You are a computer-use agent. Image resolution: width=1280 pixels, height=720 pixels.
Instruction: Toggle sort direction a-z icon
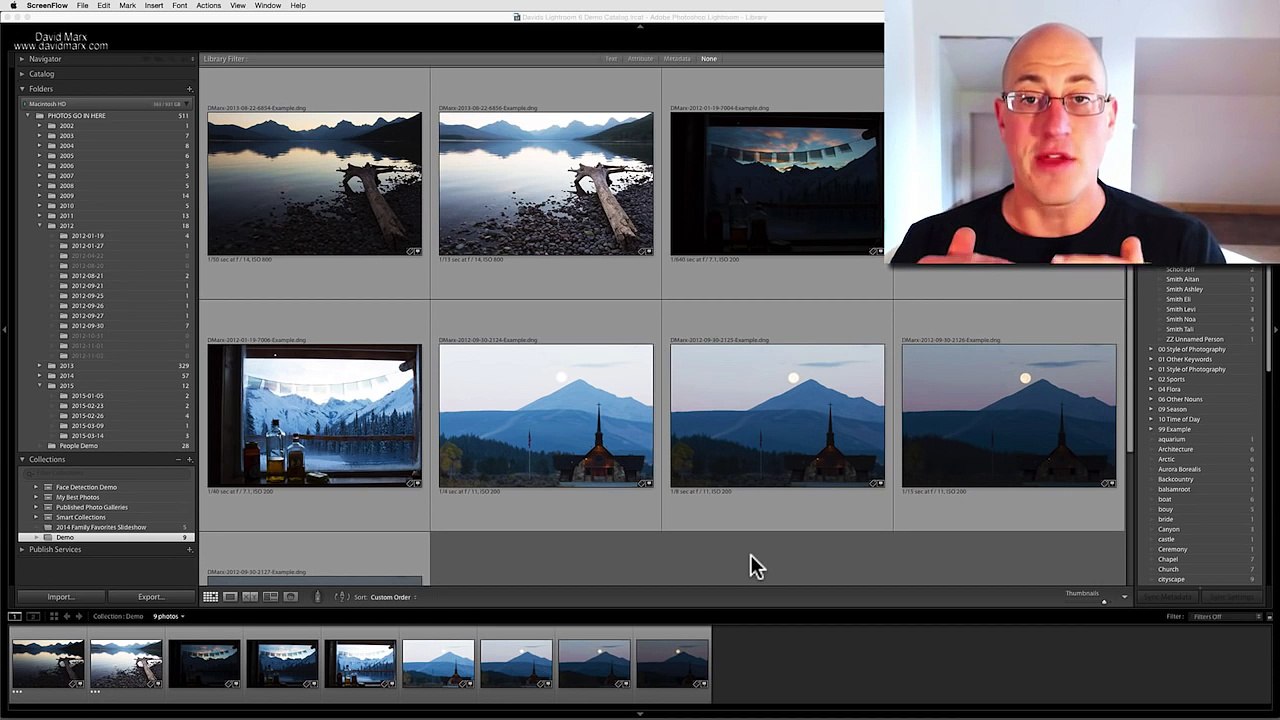coord(340,597)
